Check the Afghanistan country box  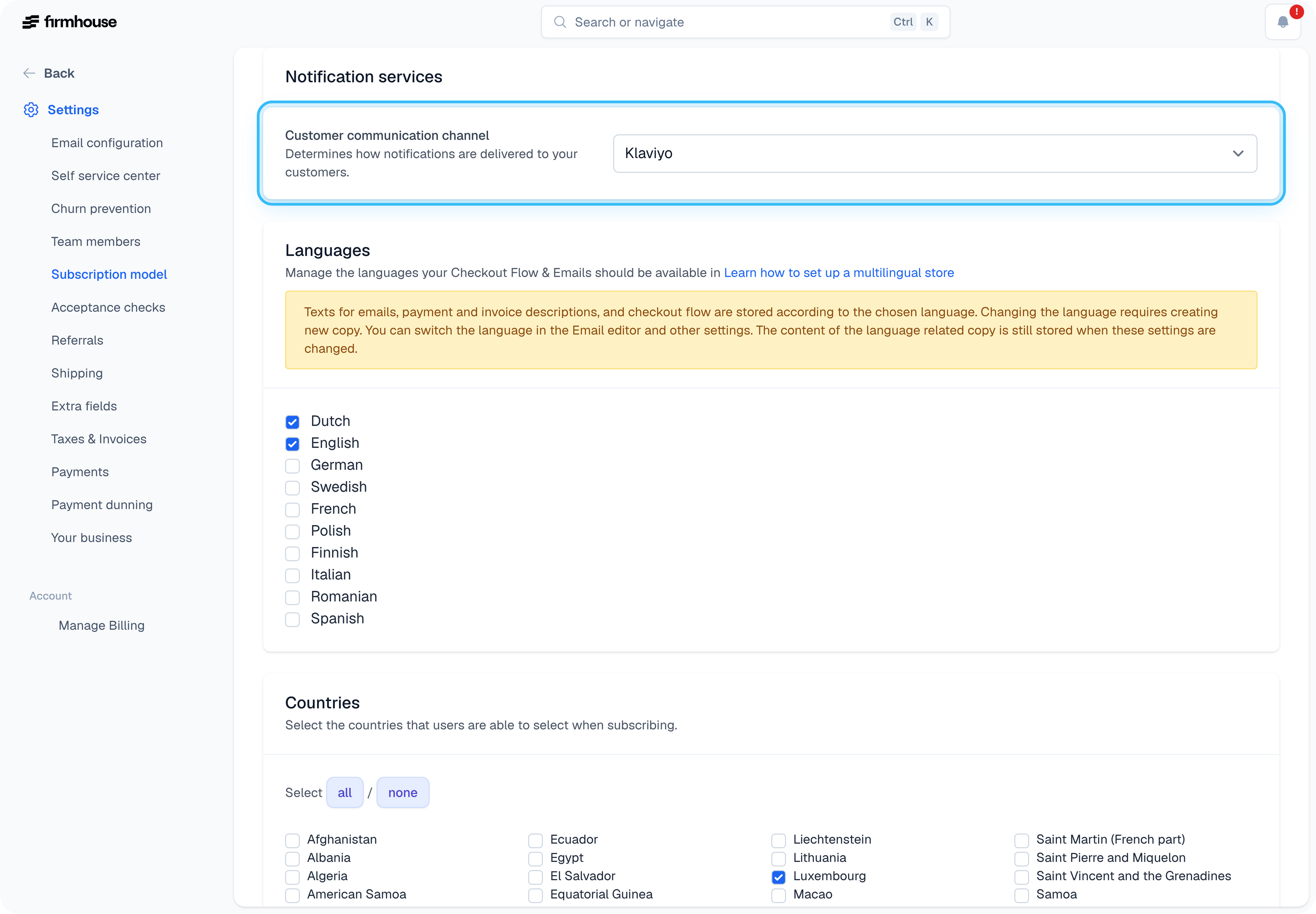[x=292, y=840]
